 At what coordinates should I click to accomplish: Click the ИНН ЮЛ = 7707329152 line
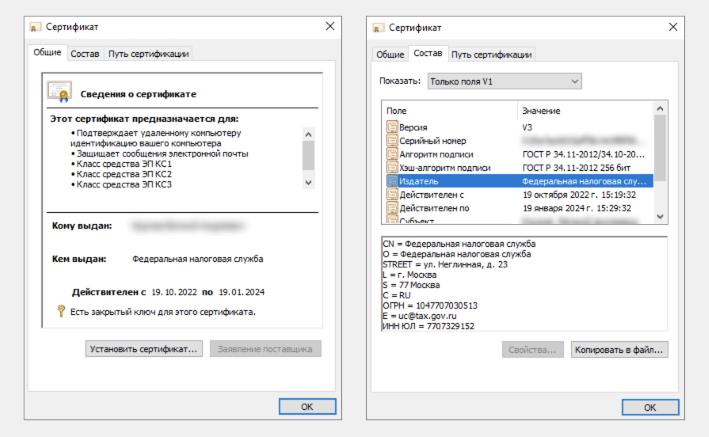point(428,326)
